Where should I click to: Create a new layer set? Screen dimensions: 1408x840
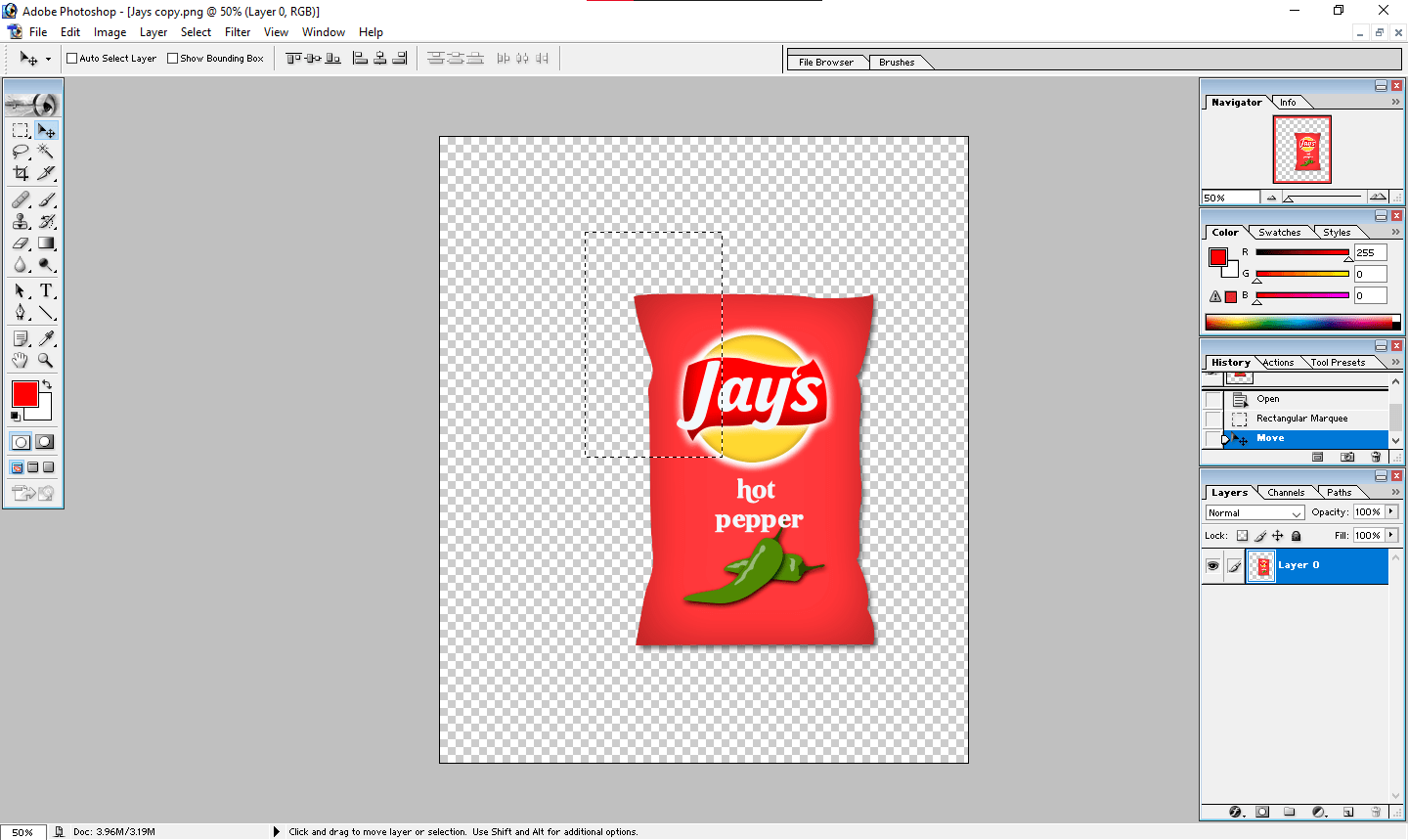tap(1290, 812)
